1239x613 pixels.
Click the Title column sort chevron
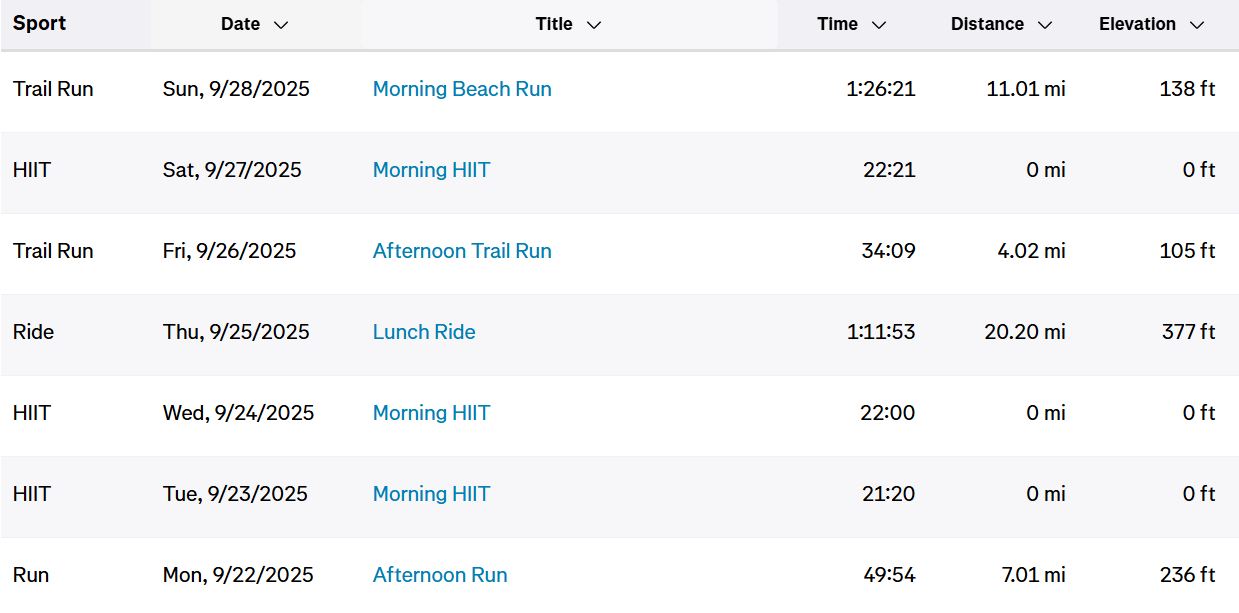tap(594, 25)
